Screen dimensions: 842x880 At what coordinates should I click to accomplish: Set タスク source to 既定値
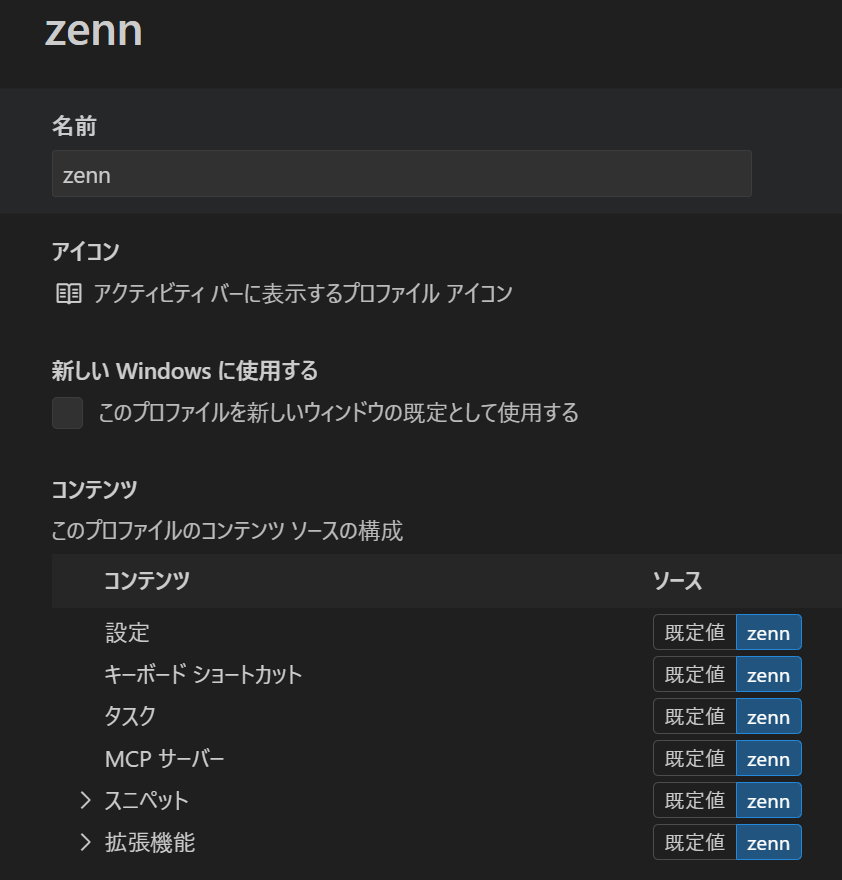[694, 716]
